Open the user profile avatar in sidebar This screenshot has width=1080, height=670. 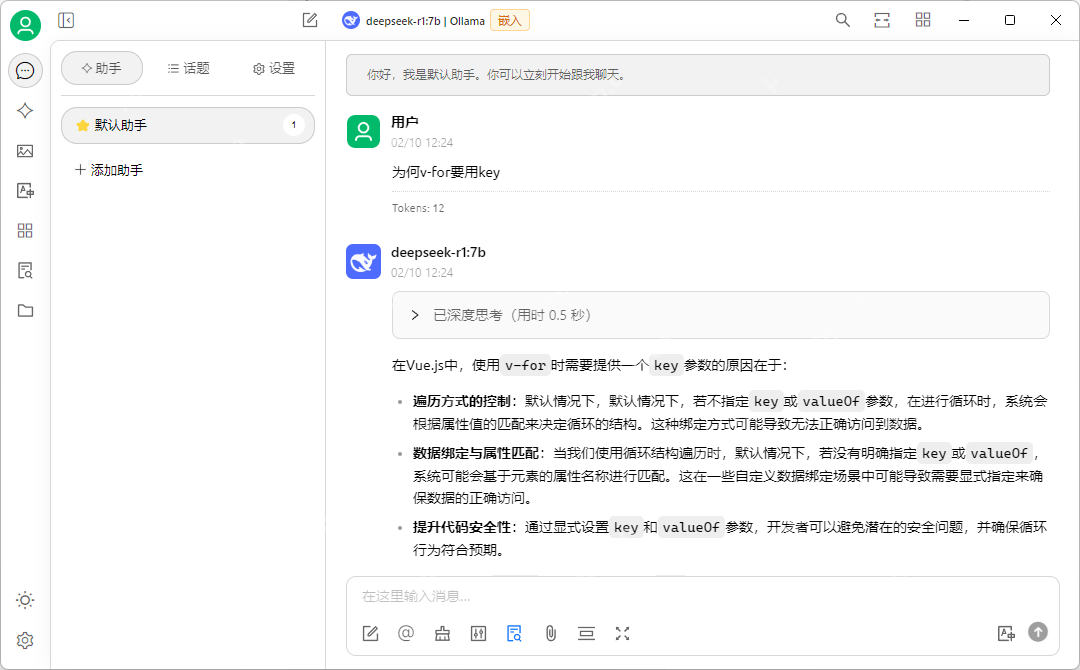[25, 25]
